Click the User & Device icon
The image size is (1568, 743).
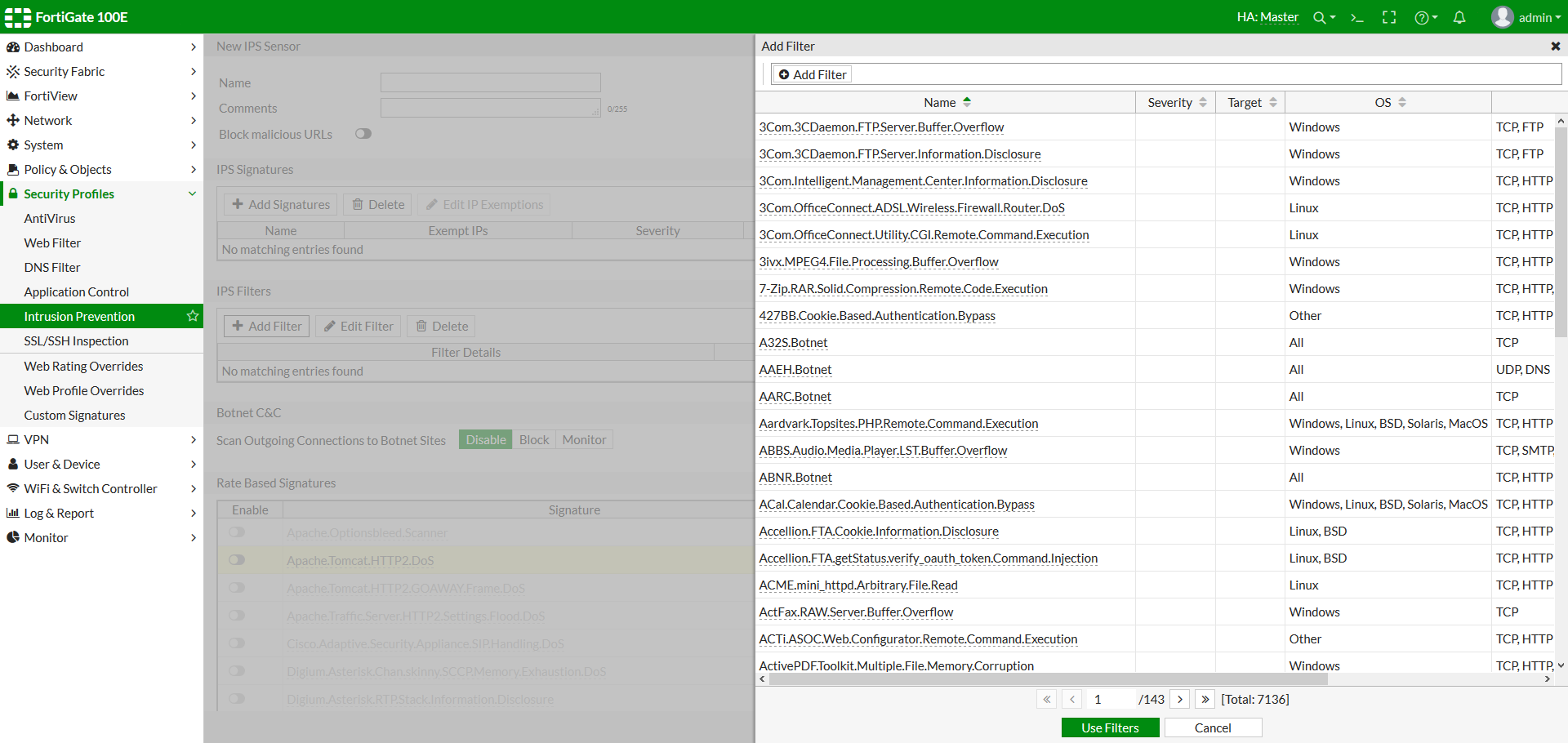[x=13, y=464]
